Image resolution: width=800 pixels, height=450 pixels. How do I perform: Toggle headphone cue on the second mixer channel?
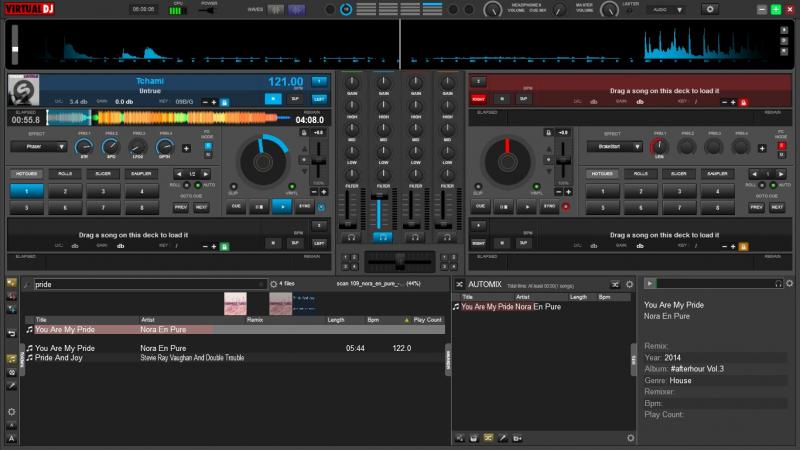click(x=383, y=237)
